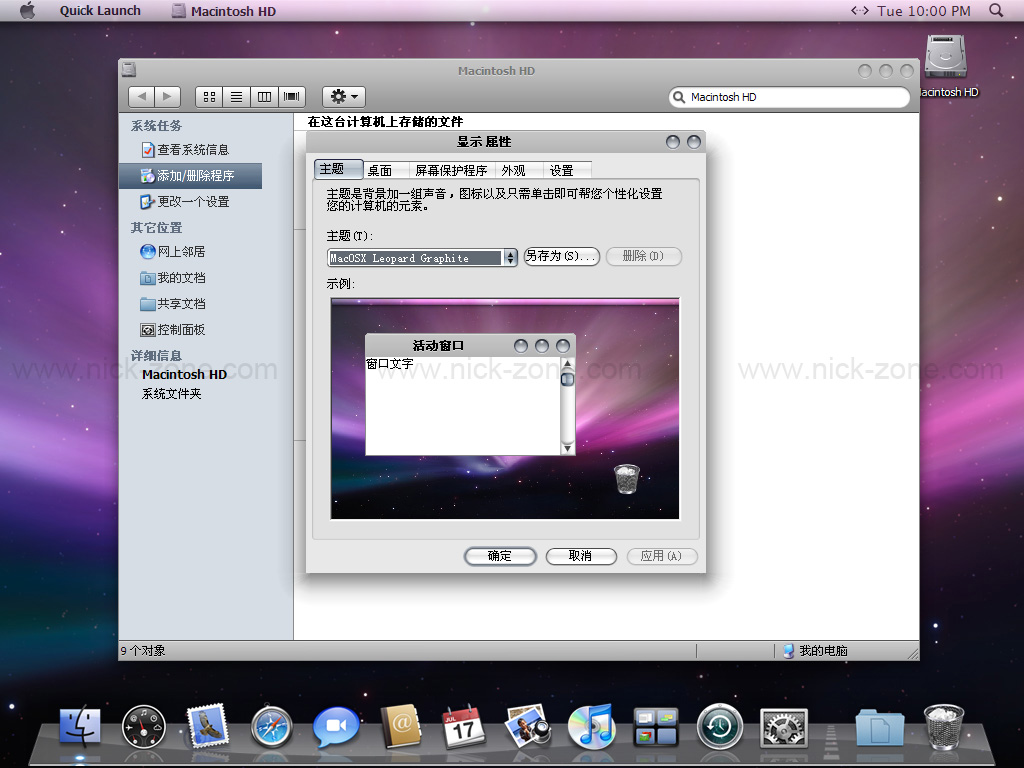Open Spotlight search magnifier
Viewport: 1024px width, 768px height.
coord(996,10)
